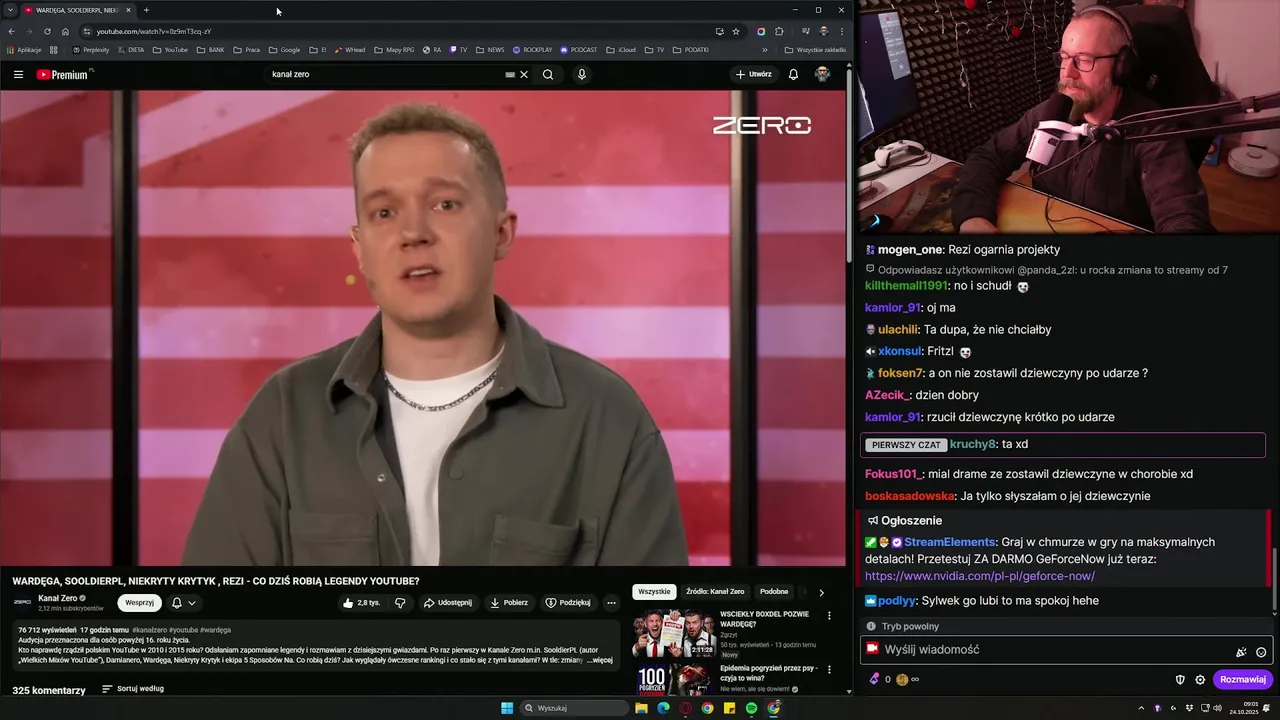Click the Wesprzyj join button
Image resolution: width=1280 pixels, height=720 pixels.
[x=139, y=603]
